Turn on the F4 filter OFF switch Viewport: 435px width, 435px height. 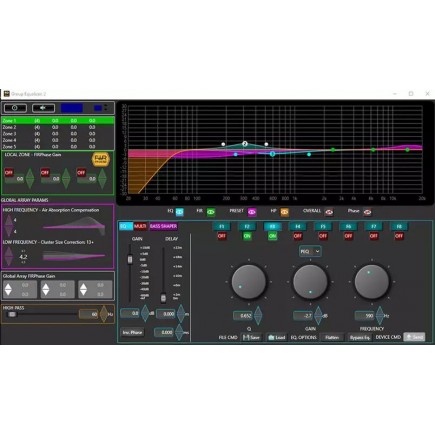click(x=298, y=236)
